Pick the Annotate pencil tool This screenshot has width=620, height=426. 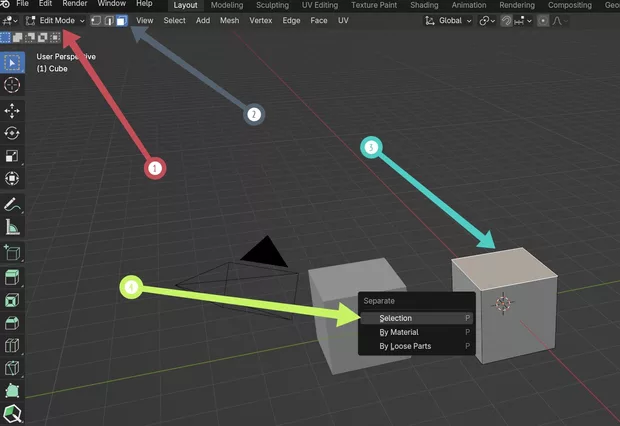[x=12, y=204]
